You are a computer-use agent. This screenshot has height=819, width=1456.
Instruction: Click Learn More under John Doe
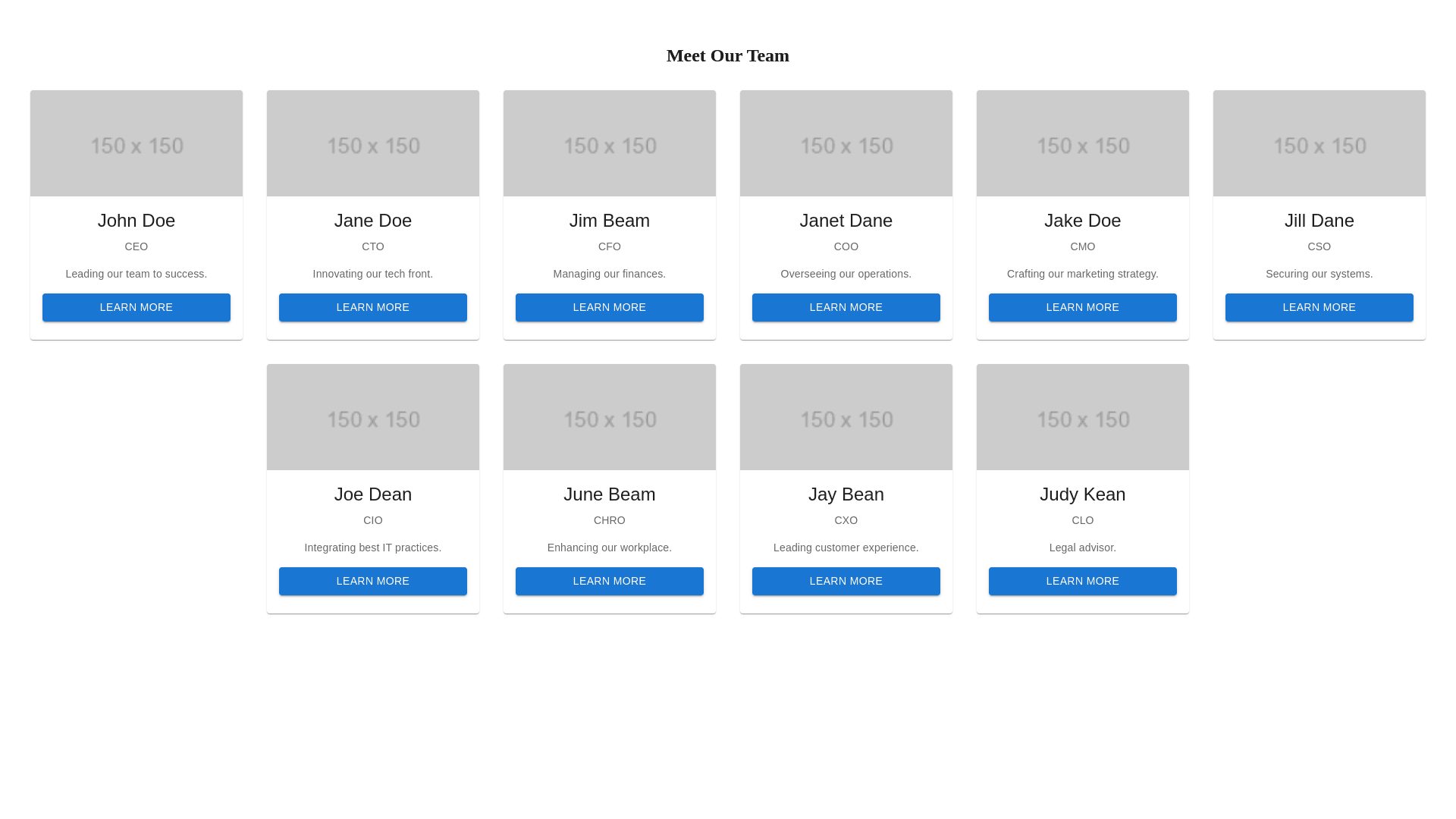pyautogui.click(x=136, y=307)
